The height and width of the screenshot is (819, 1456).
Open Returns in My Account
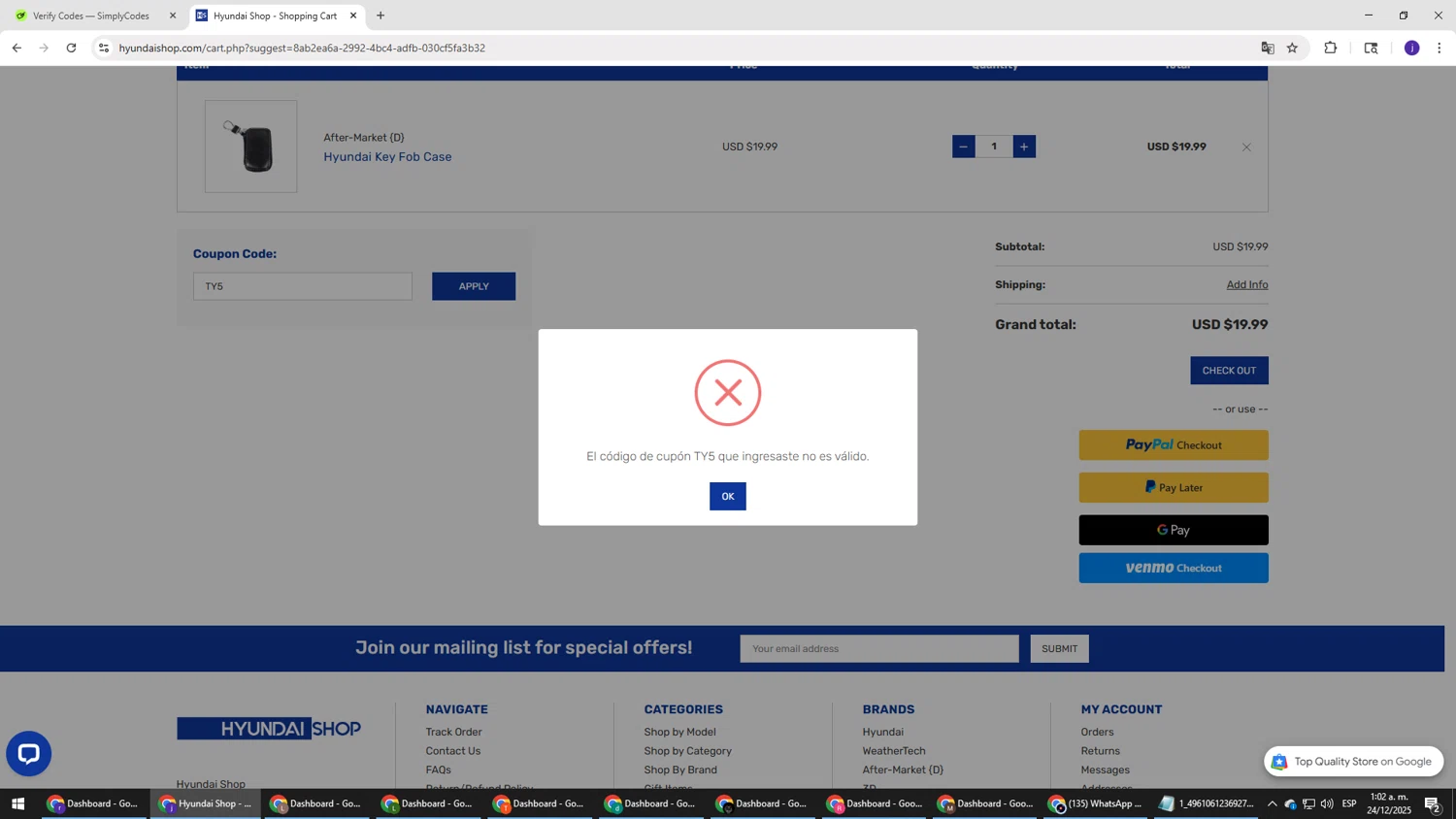point(1100,751)
